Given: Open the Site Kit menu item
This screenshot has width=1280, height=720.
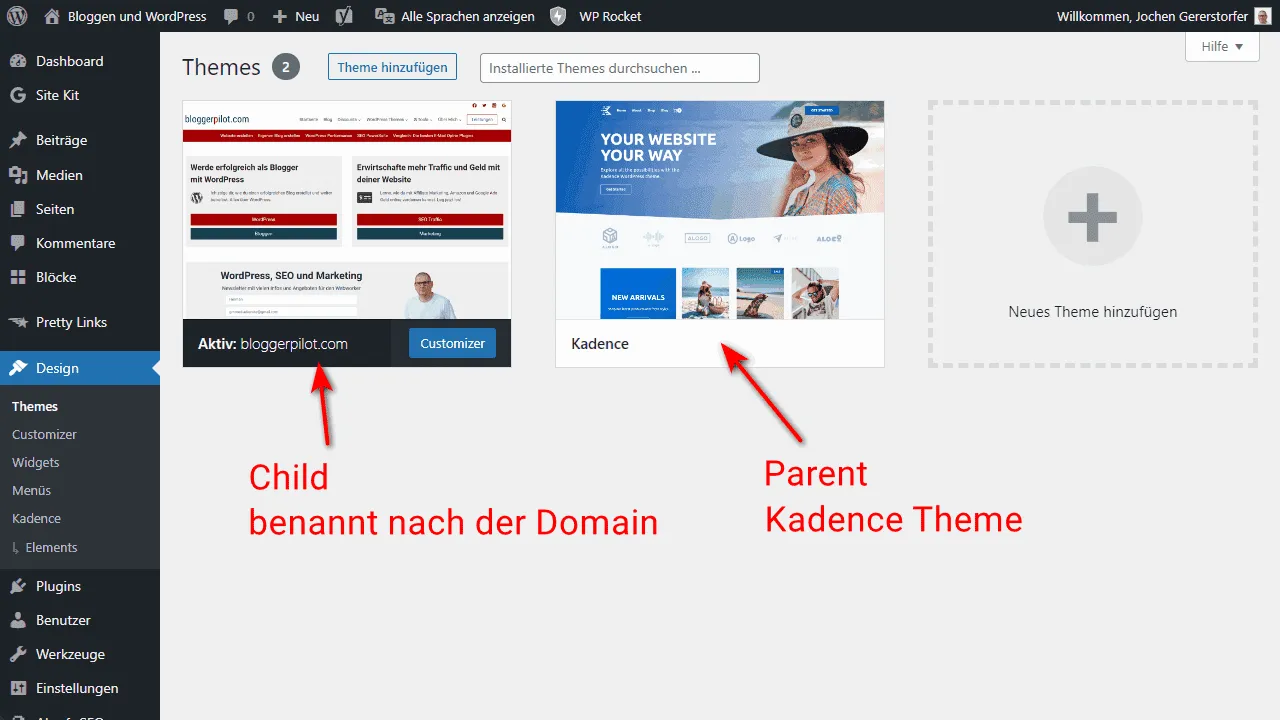Looking at the screenshot, I should (x=80, y=95).
